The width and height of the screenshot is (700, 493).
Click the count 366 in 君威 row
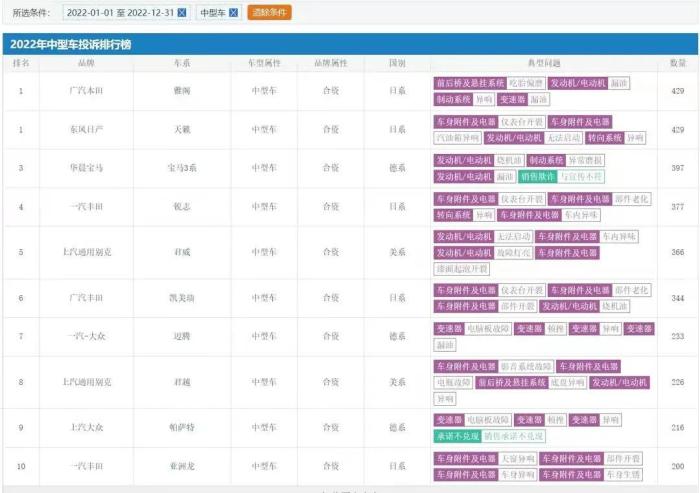[678, 252]
